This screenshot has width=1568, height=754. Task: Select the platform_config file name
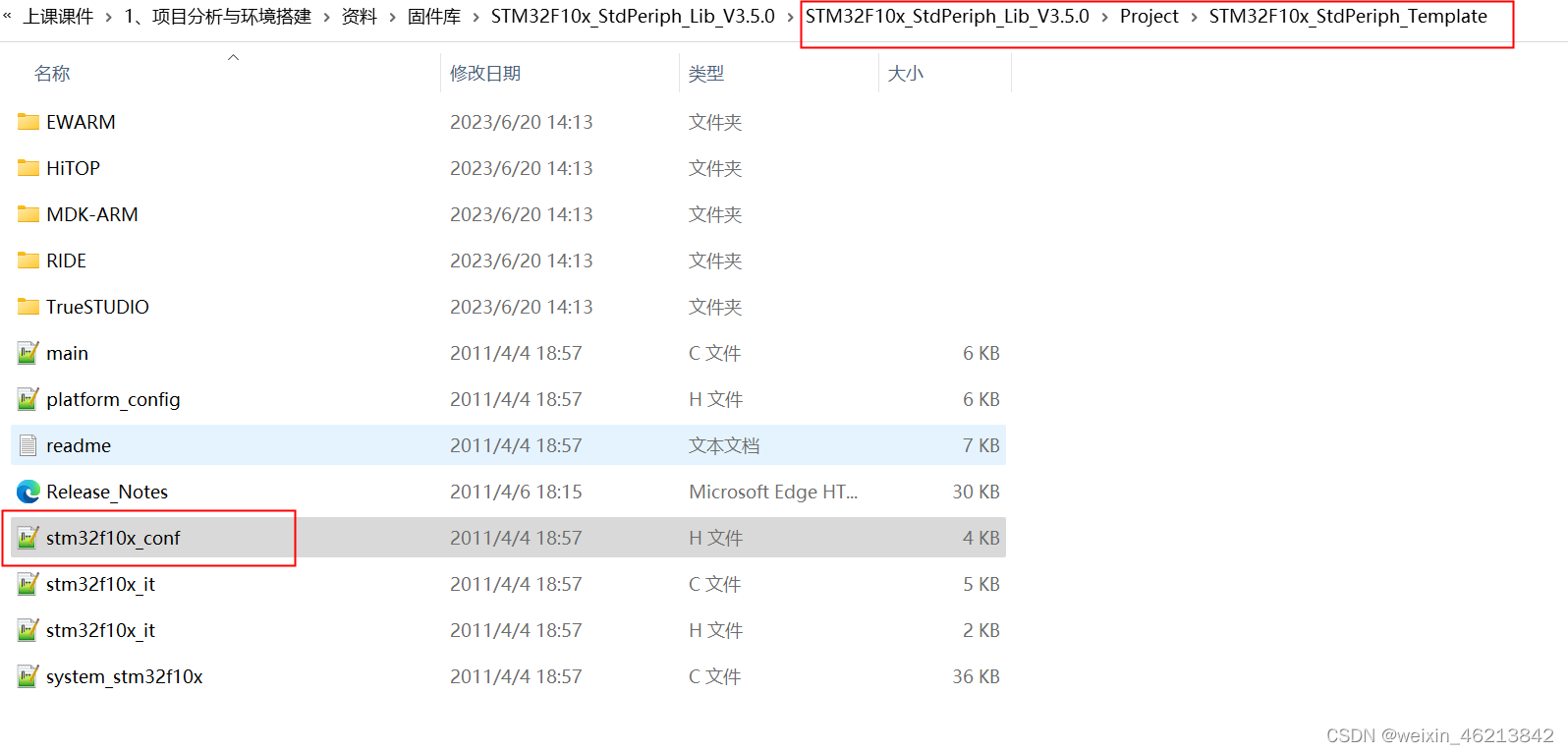[113, 399]
